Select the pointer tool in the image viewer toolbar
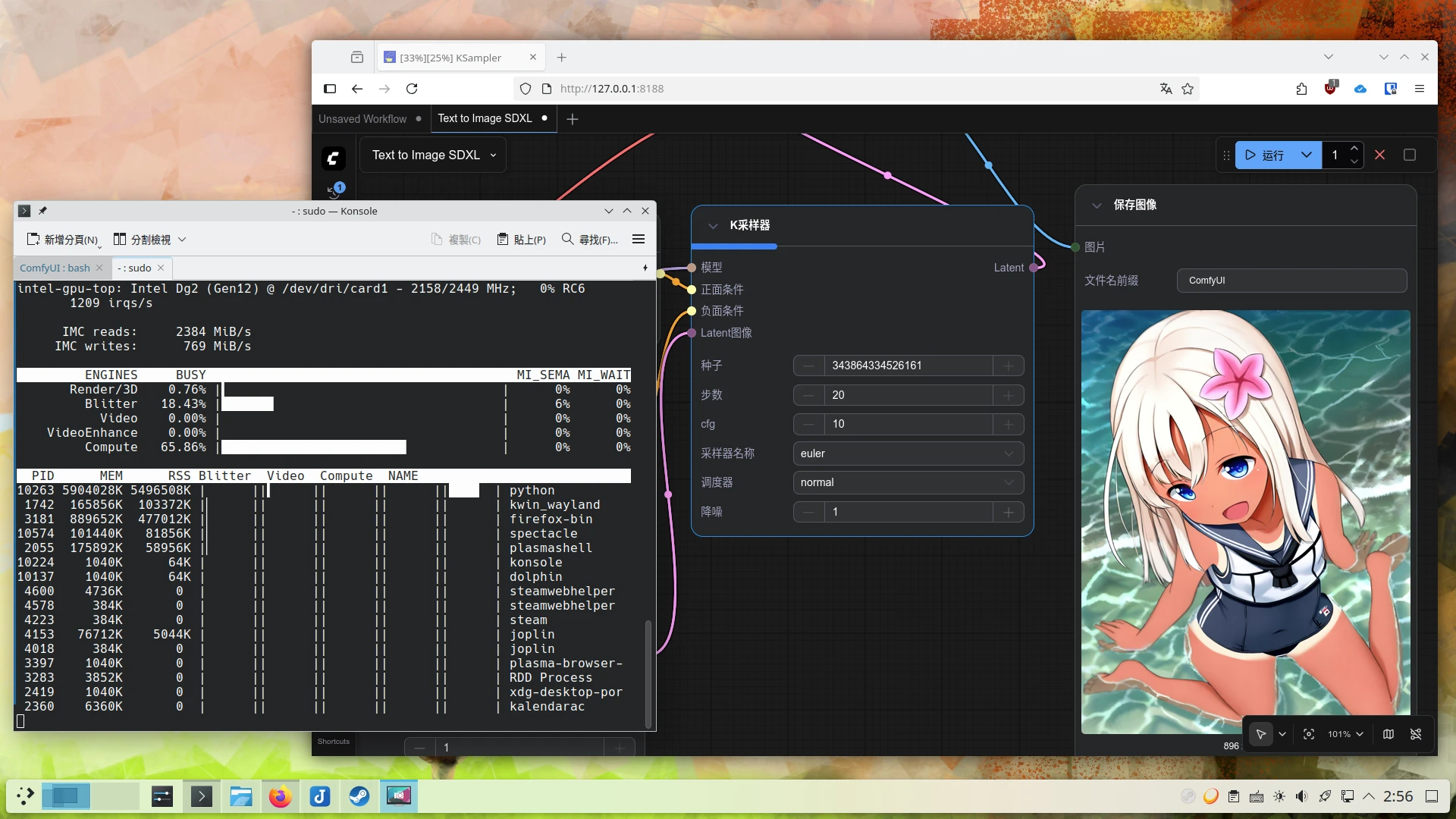 point(1260,734)
